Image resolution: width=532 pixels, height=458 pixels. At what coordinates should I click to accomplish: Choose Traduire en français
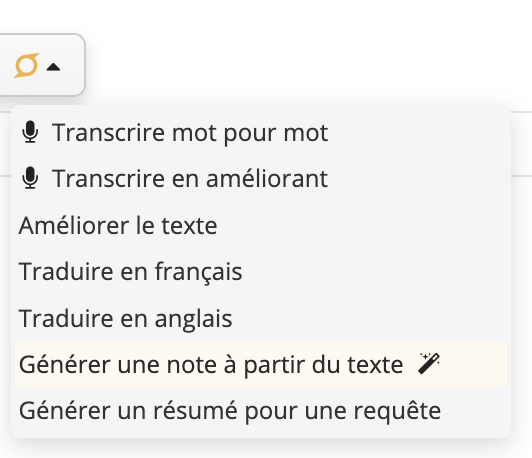click(261, 271)
